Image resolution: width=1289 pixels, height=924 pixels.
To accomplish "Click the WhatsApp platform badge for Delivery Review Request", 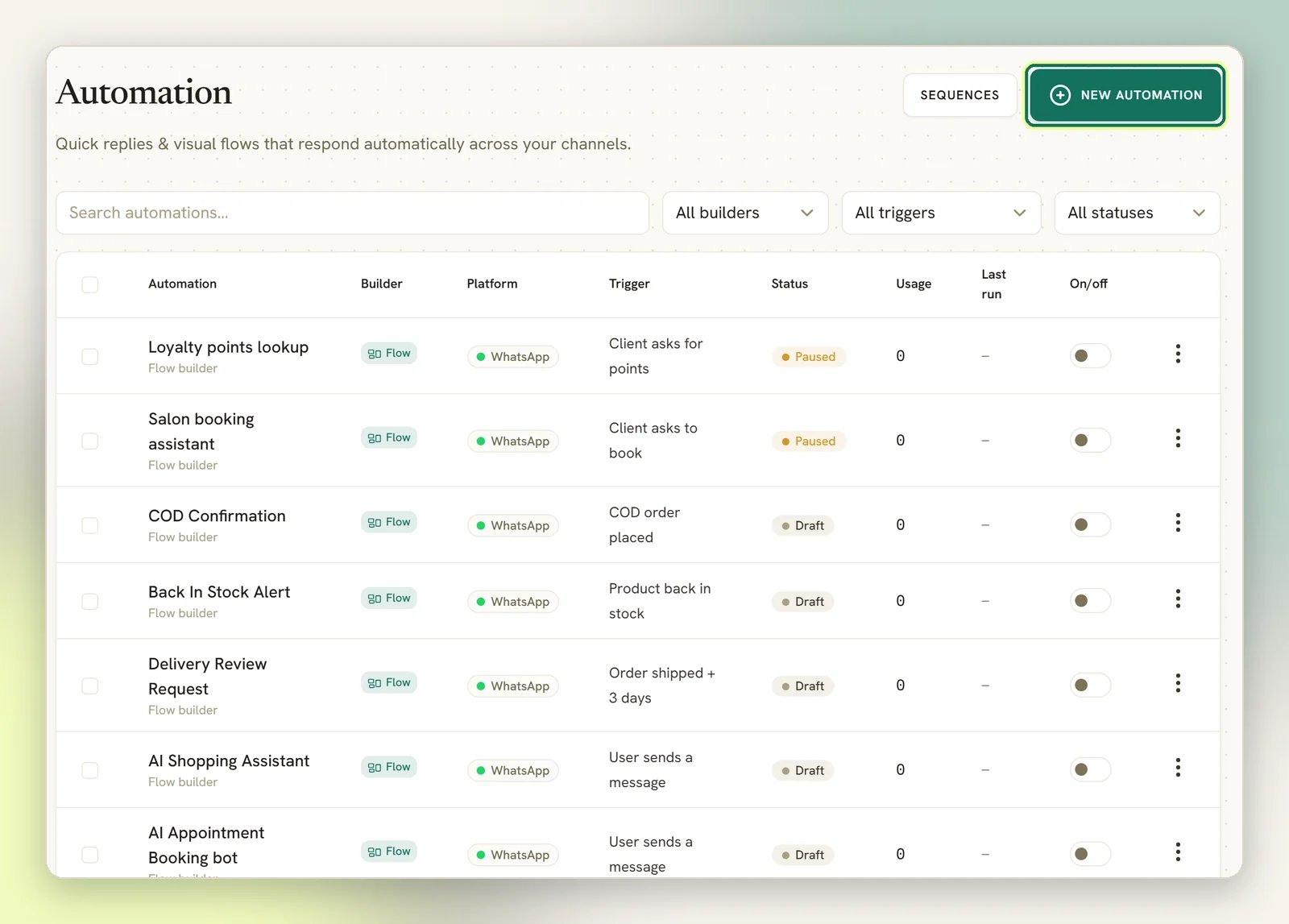I will click(x=512, y=686).
